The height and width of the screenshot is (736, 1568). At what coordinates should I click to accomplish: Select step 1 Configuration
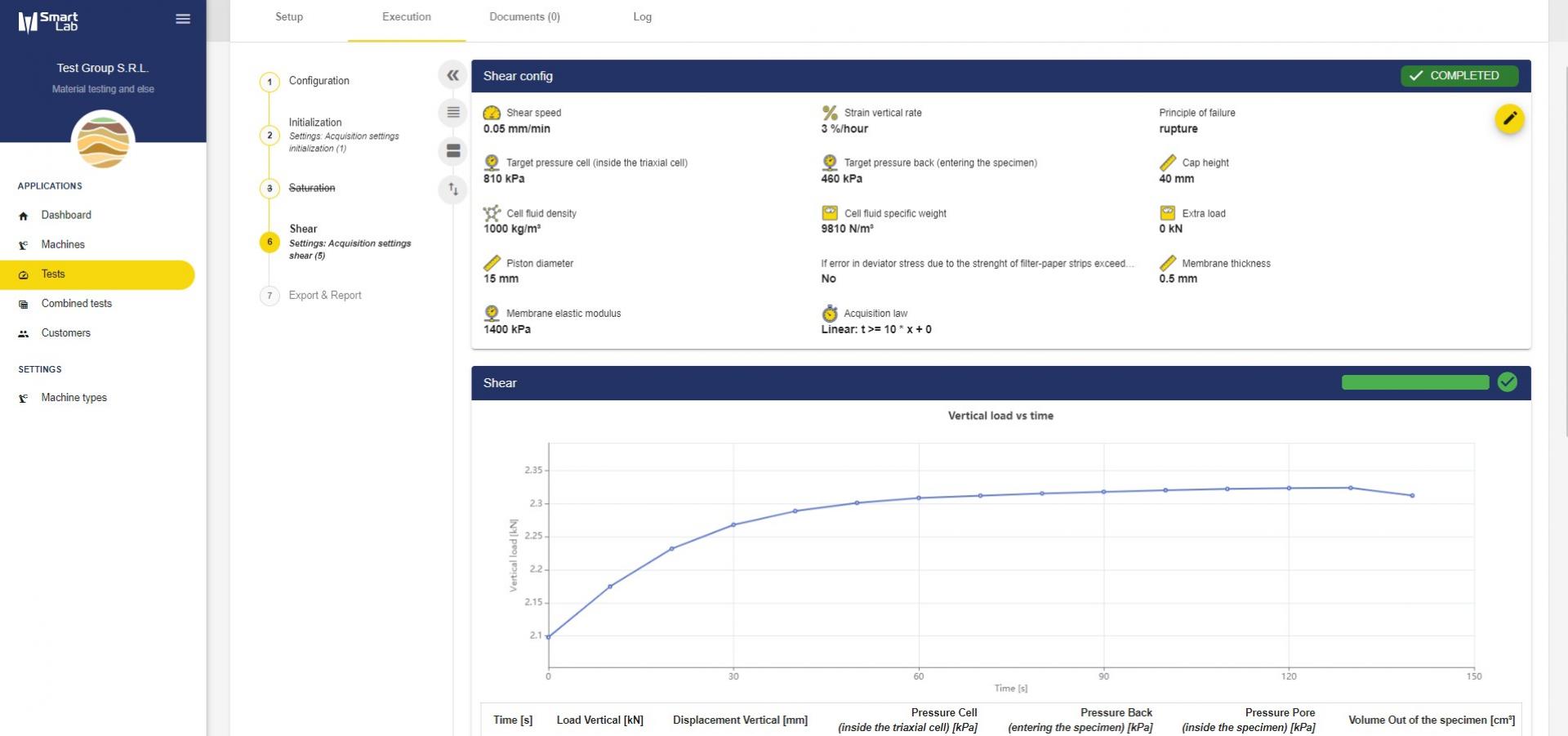coord(318,81)
